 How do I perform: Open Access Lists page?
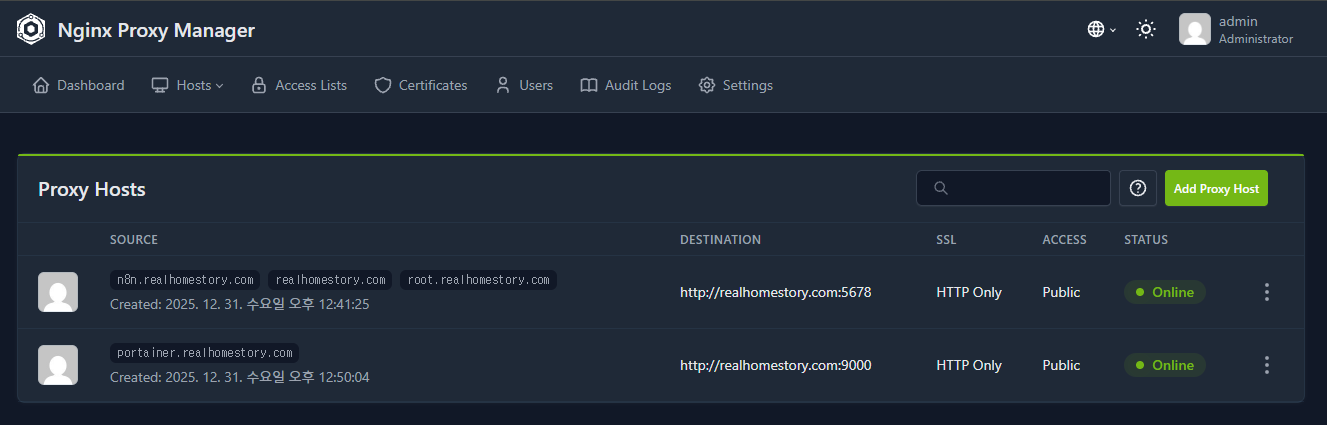coord(299,85)
